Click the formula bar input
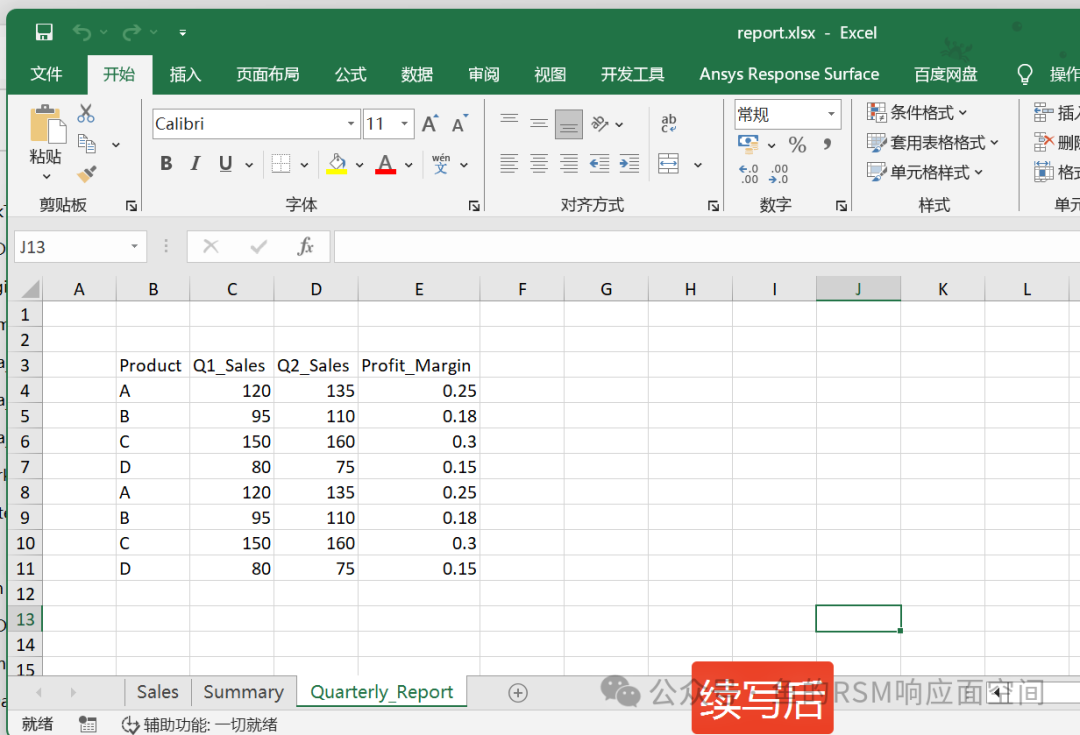 [707, 247]
